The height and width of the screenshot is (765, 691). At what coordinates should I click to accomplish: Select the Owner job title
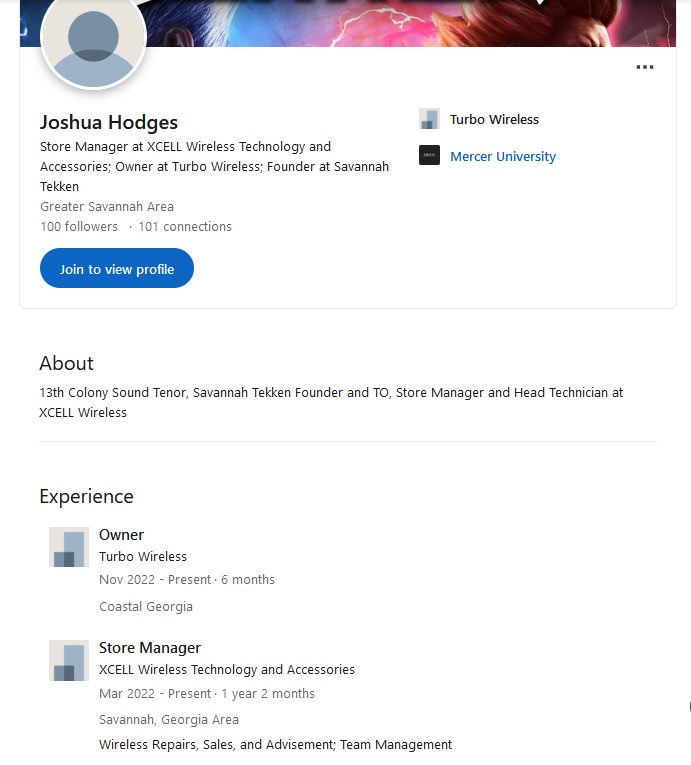coord(122,535)
